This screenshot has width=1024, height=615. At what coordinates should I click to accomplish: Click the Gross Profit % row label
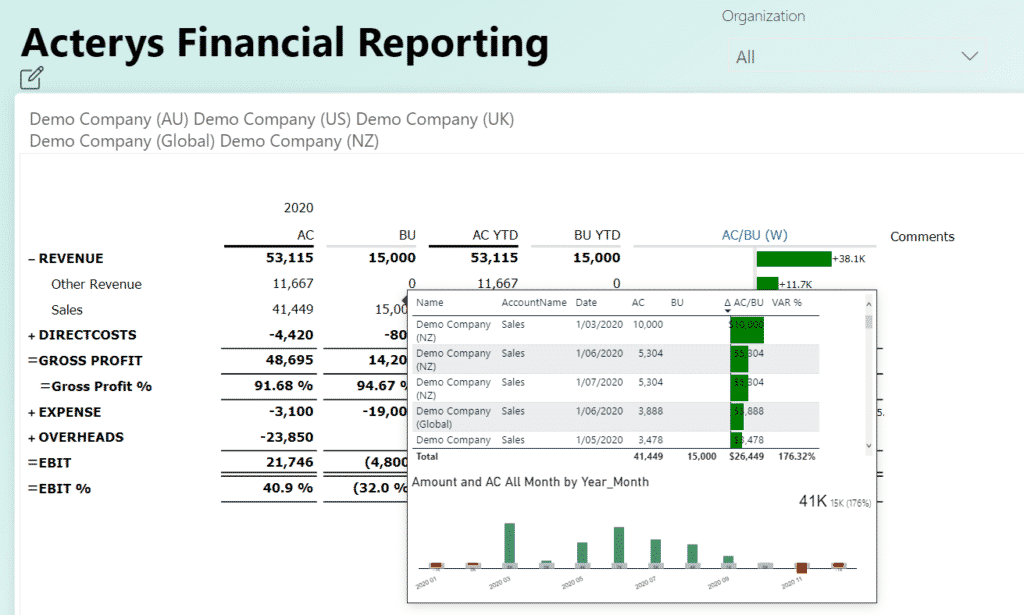click(x=101, y=386)
